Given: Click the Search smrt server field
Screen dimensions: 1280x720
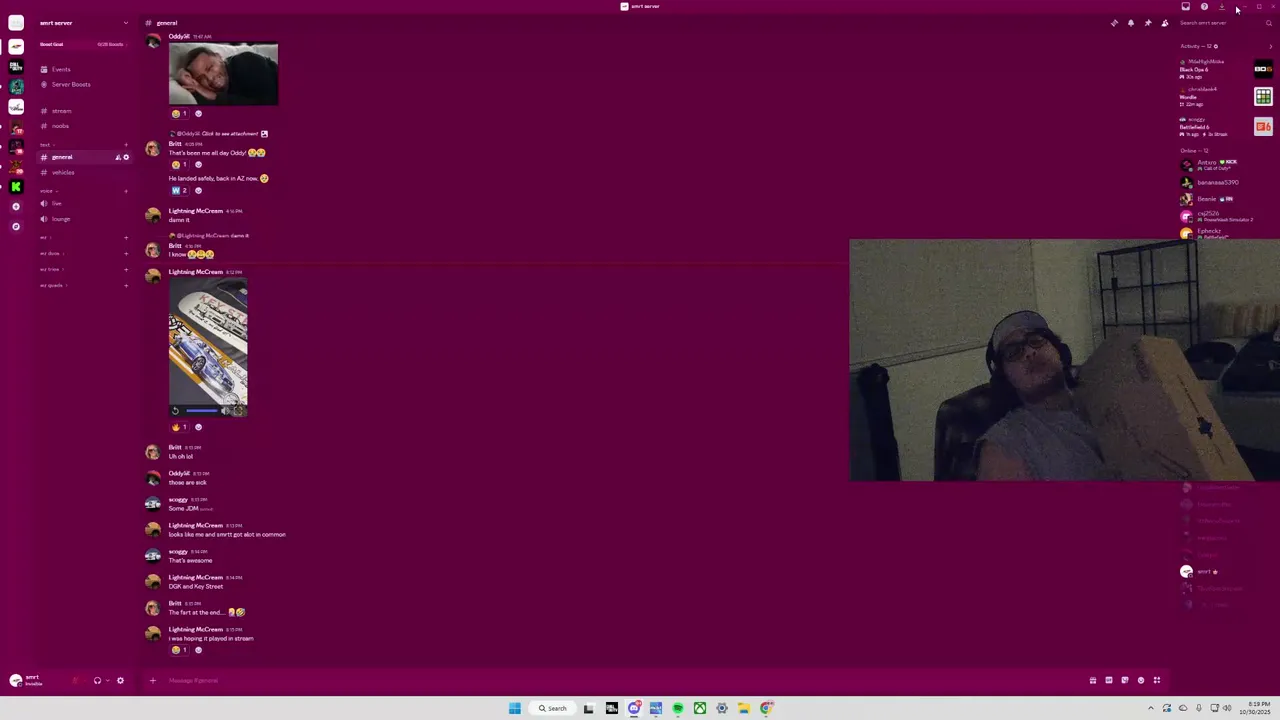Looking at the screenshot, I should click(x=1225, y=23).
